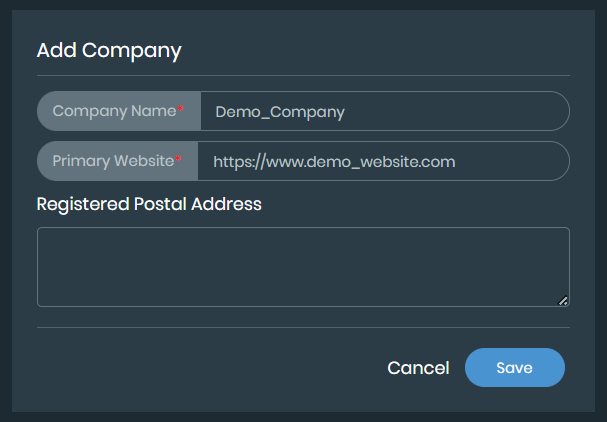Focus the Primary Website input field
Screen dimensions: 607x422
coord(382,160)
